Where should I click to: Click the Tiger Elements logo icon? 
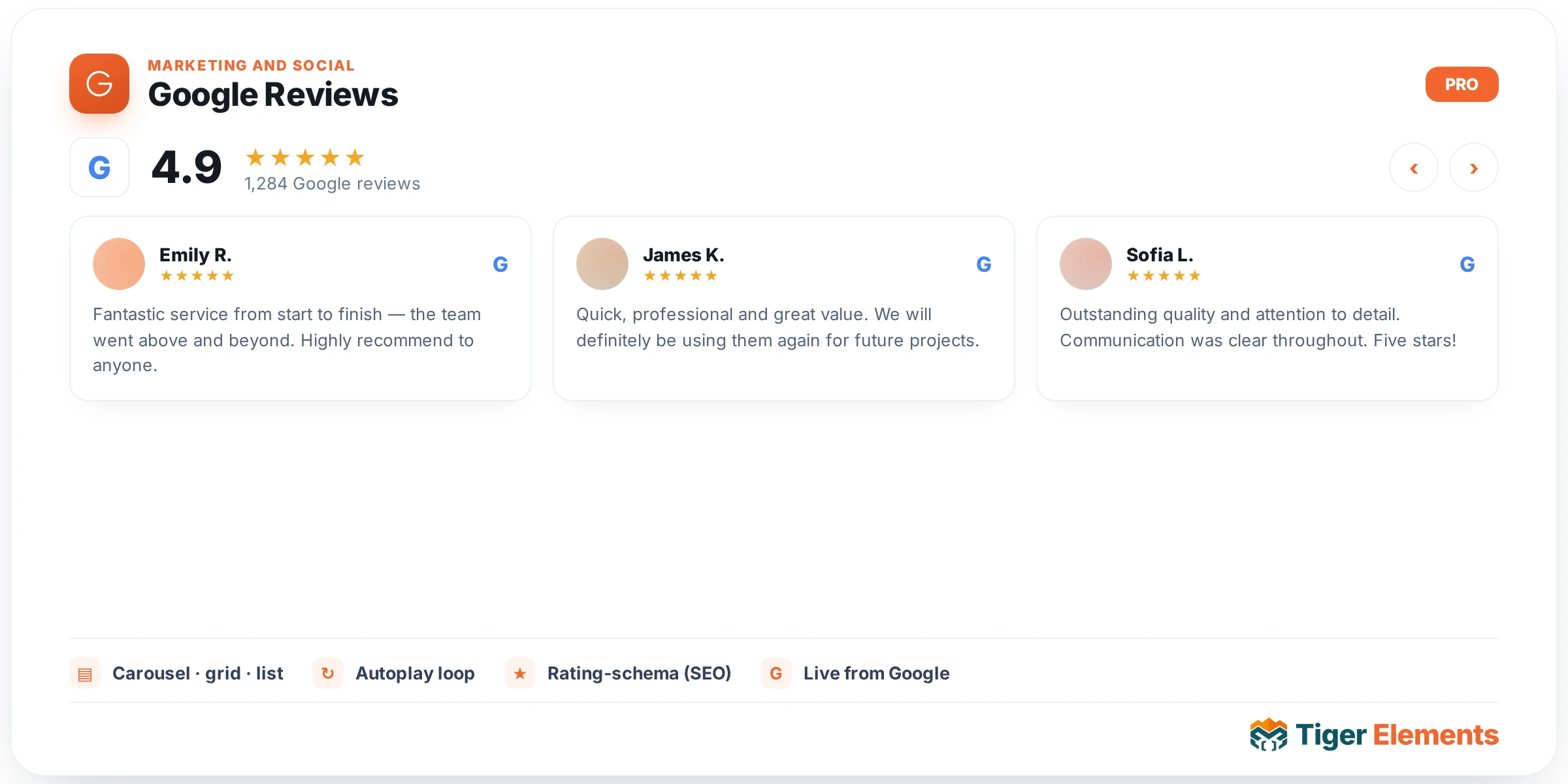tap(1269, 735)
